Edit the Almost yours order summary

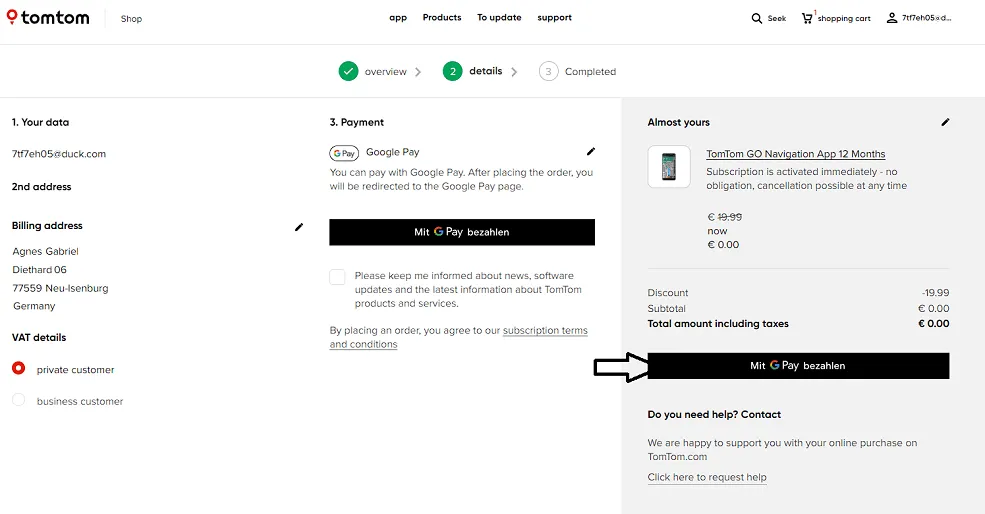coord(945,122)
